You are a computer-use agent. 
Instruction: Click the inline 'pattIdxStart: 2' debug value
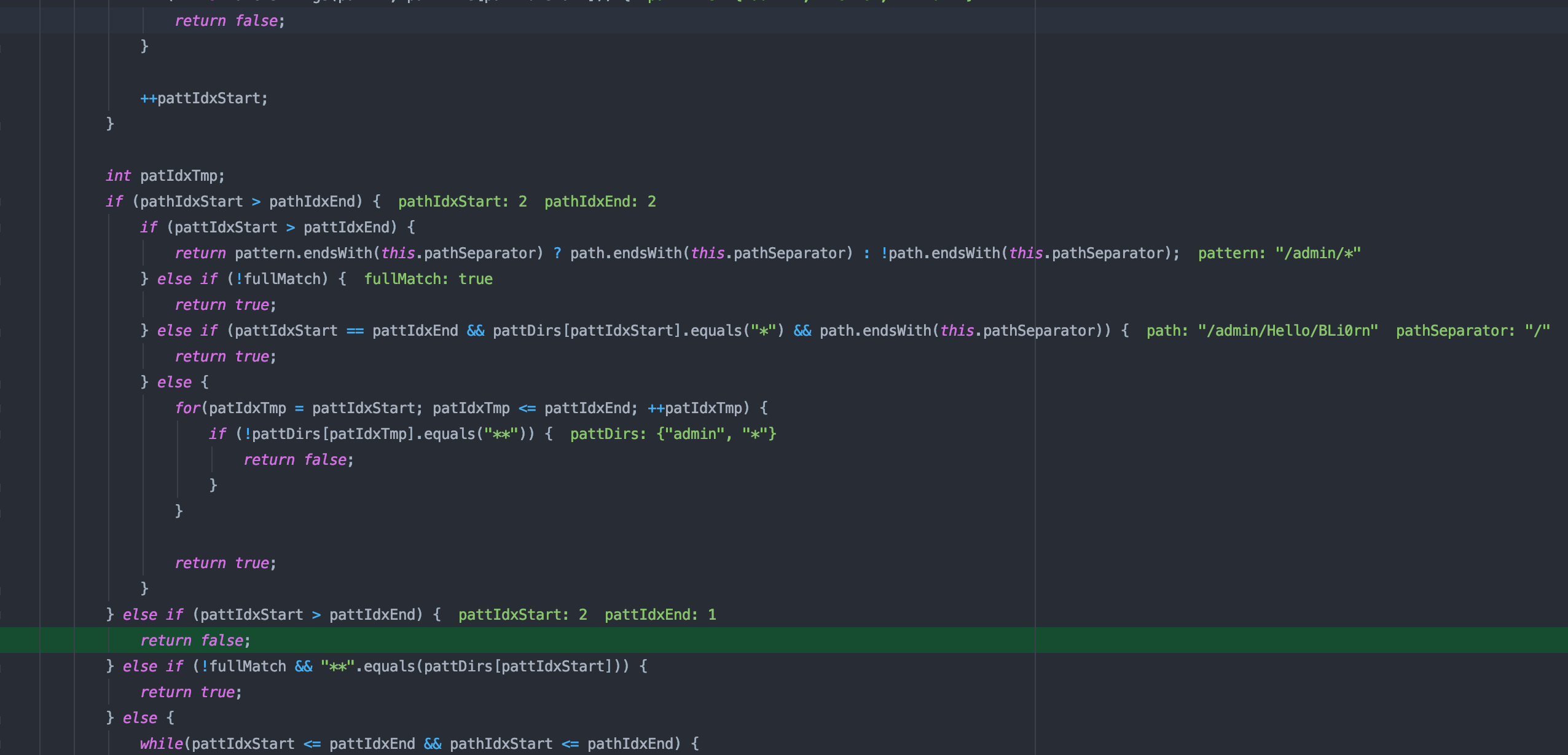click(522, 614)
